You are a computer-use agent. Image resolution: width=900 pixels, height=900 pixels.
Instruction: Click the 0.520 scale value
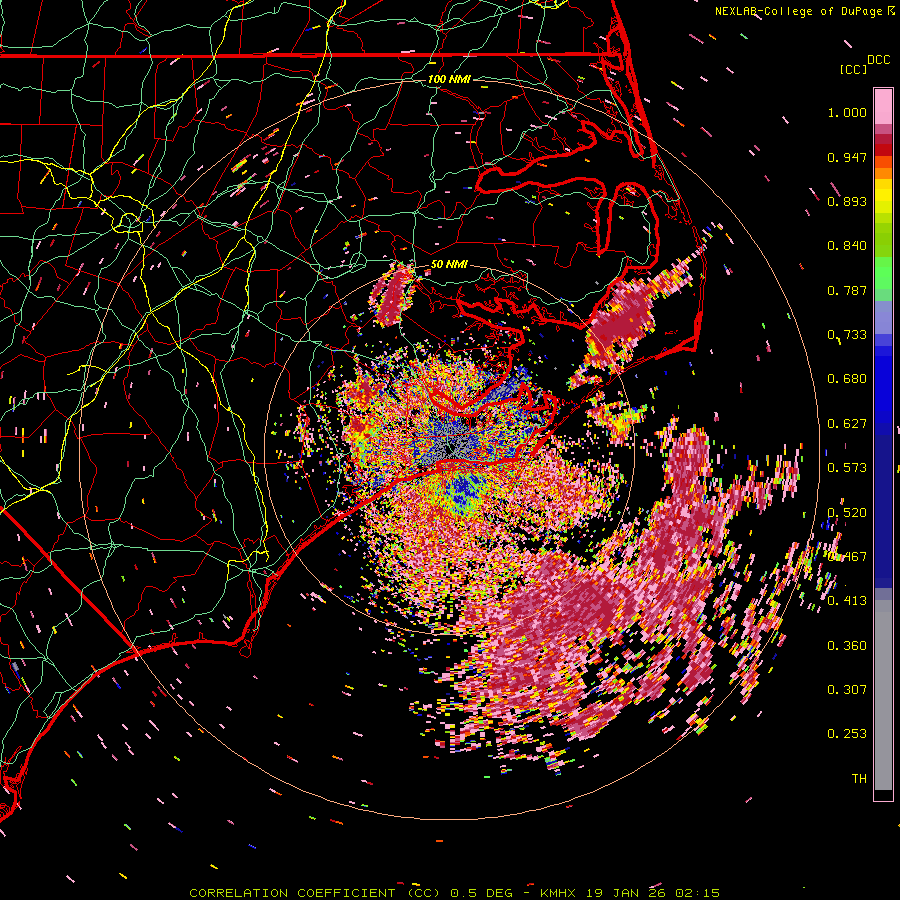(x=847, y=513)
